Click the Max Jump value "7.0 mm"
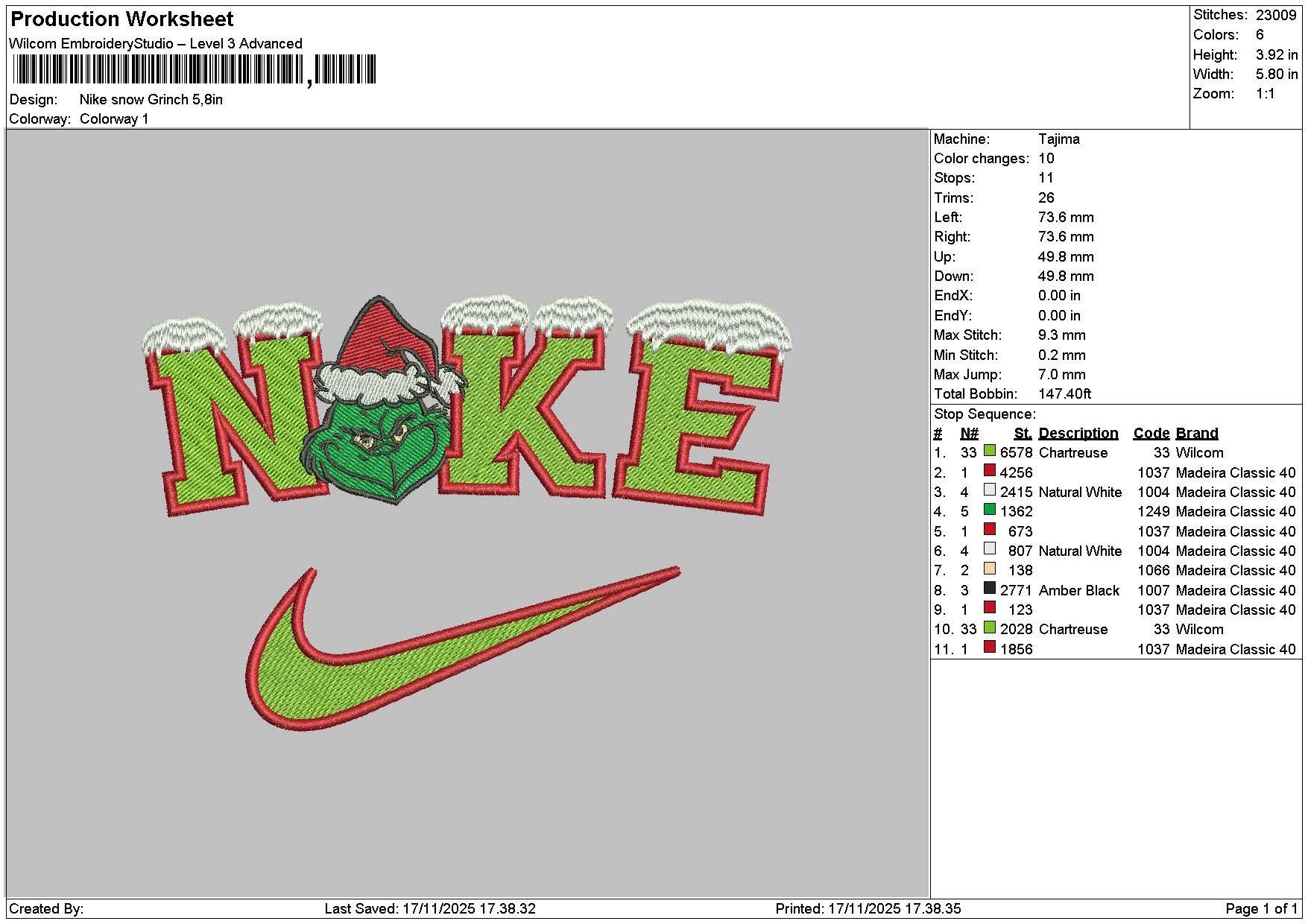Viewport: 1308px width, 924px height. (1062, 374)
